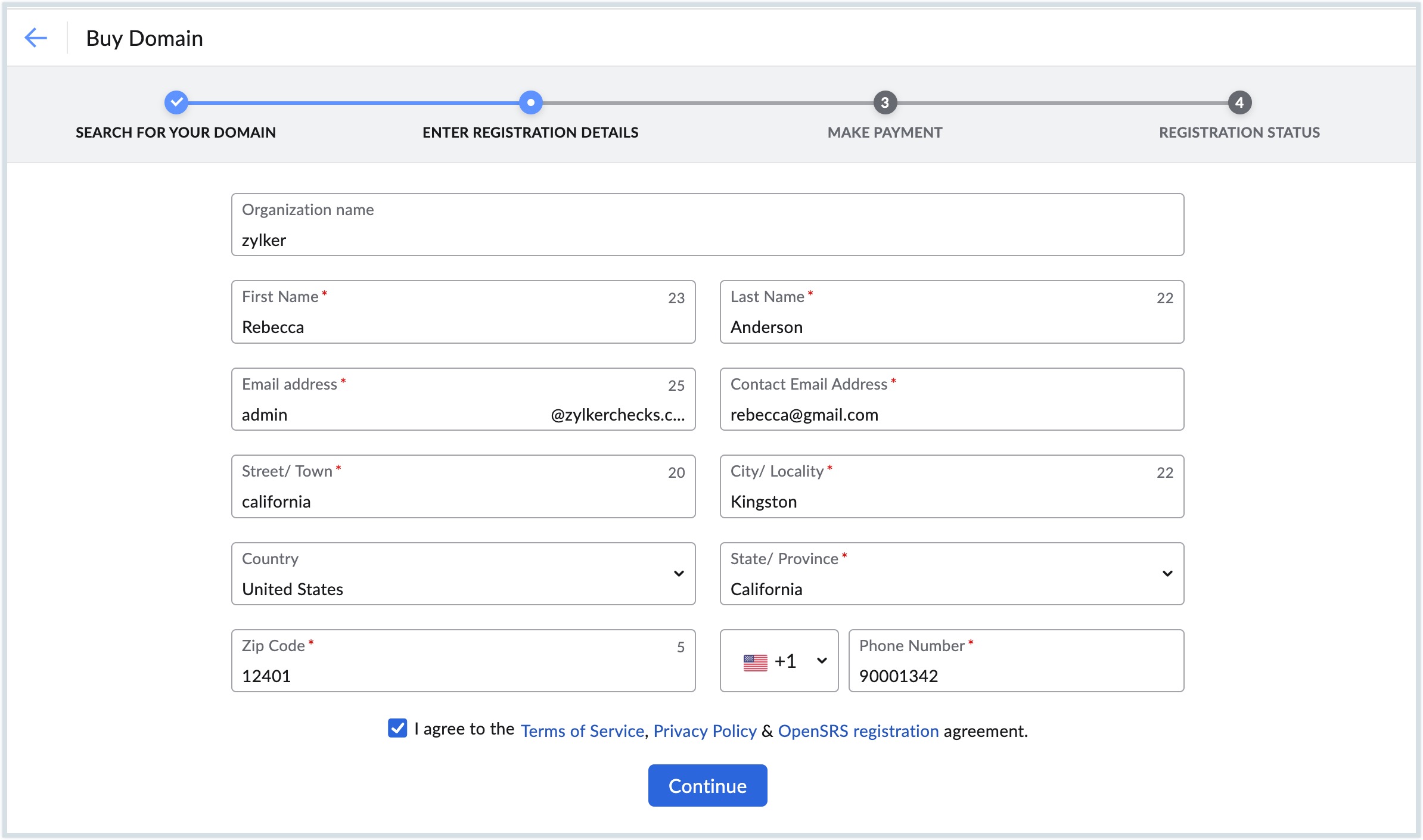
Task: Click the US flag icon
Action: 755,662
